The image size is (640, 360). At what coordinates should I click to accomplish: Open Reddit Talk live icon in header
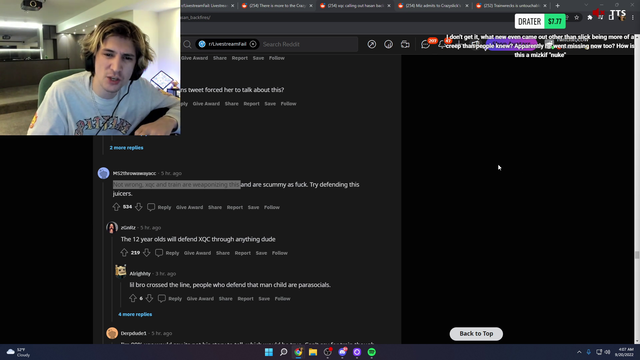[x=405, y=44]
